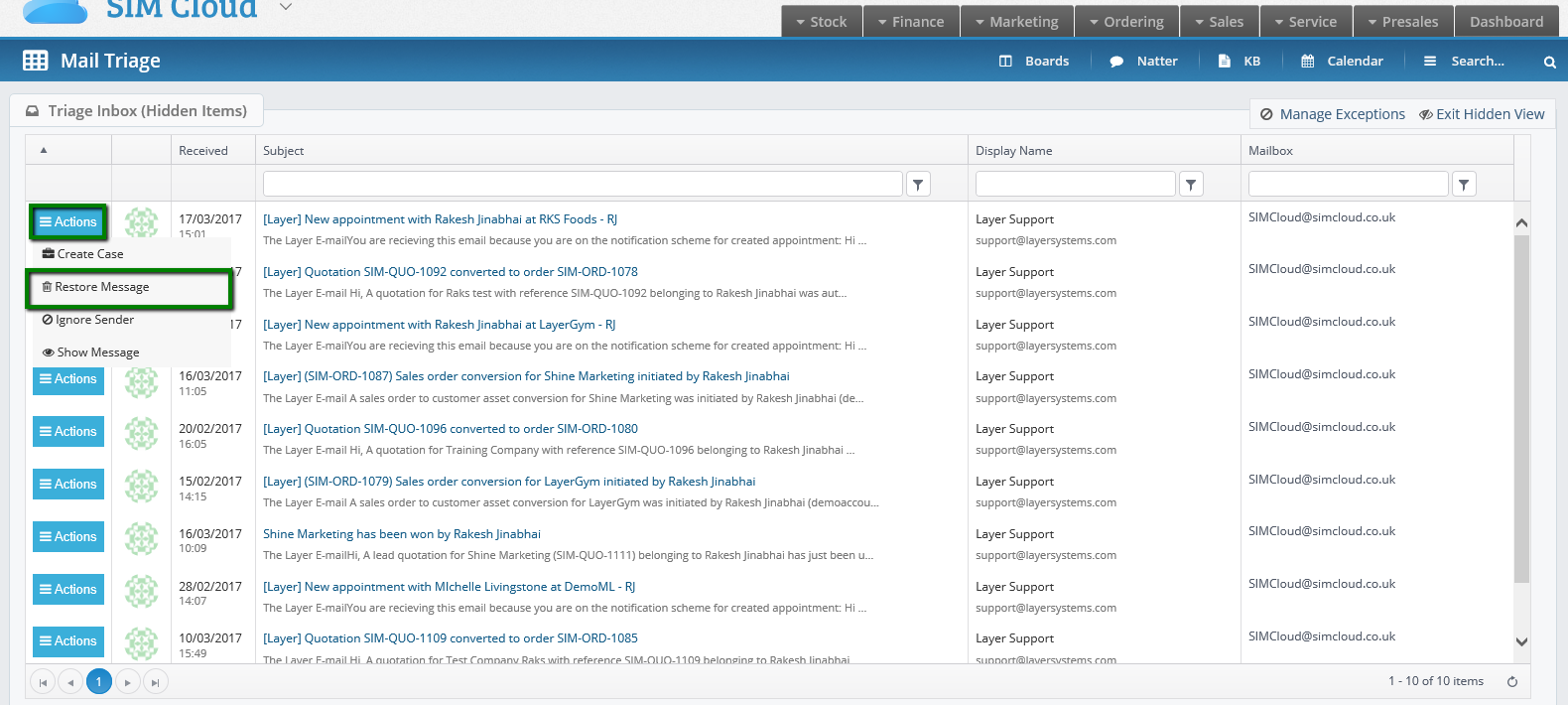Image resolution: width=1568 pixels, height=705 pixels.
Task: Go to the next page of results
Action: [127, 682]
